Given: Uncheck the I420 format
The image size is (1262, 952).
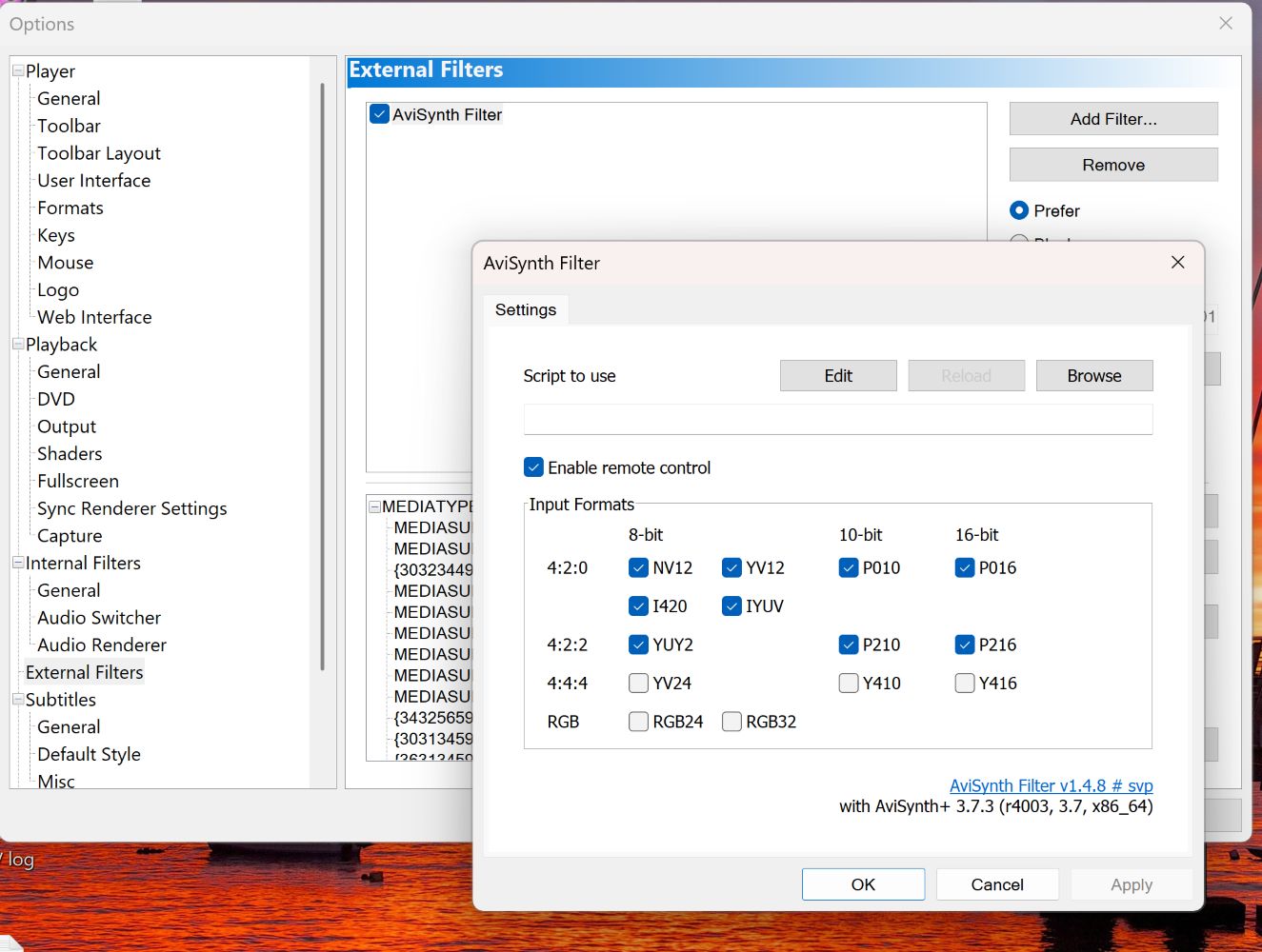Looking at the screenshot, I should pos(638,605).
